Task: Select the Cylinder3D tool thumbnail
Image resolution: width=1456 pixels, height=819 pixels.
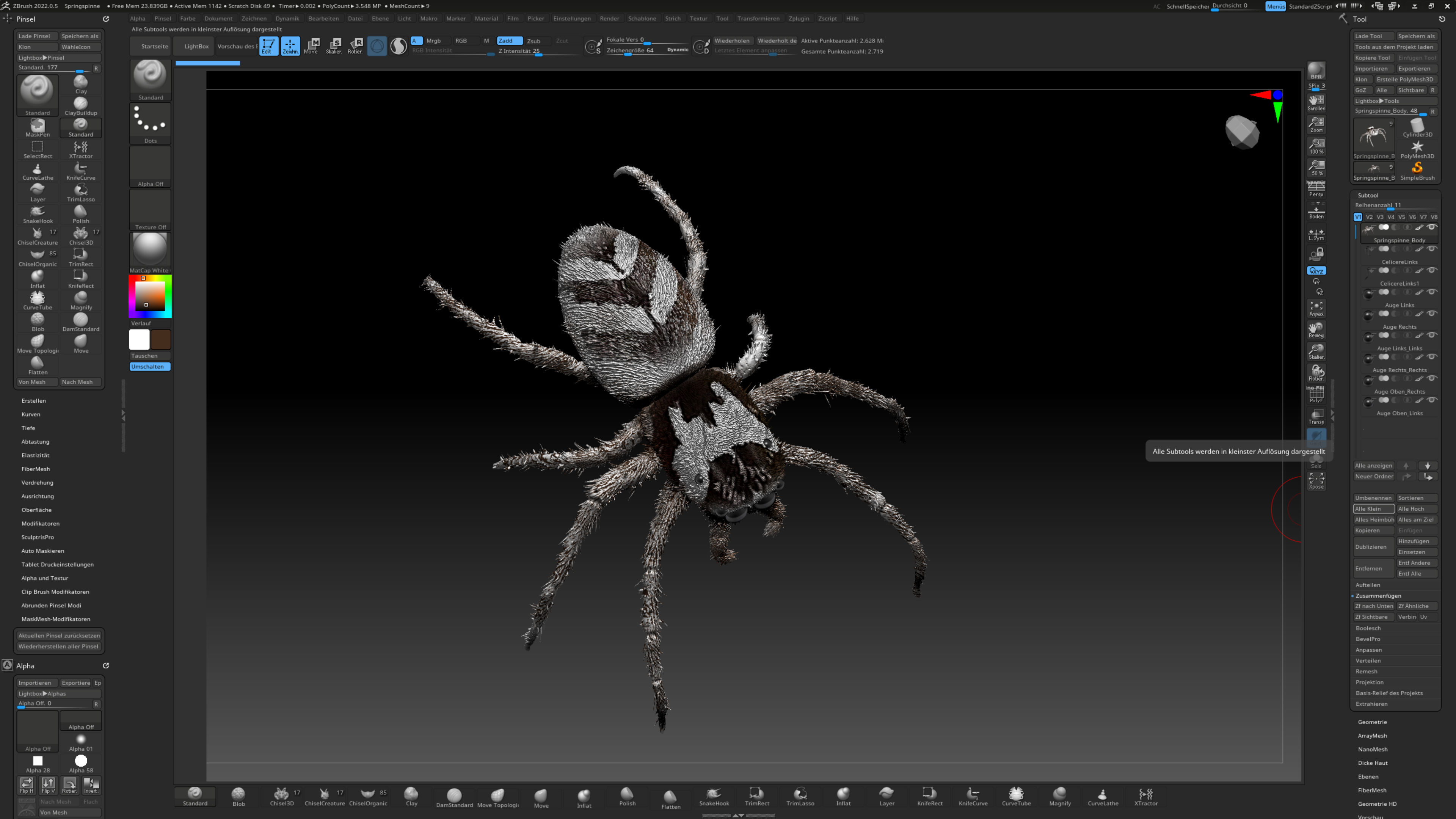Action: tap(1417, 128)
